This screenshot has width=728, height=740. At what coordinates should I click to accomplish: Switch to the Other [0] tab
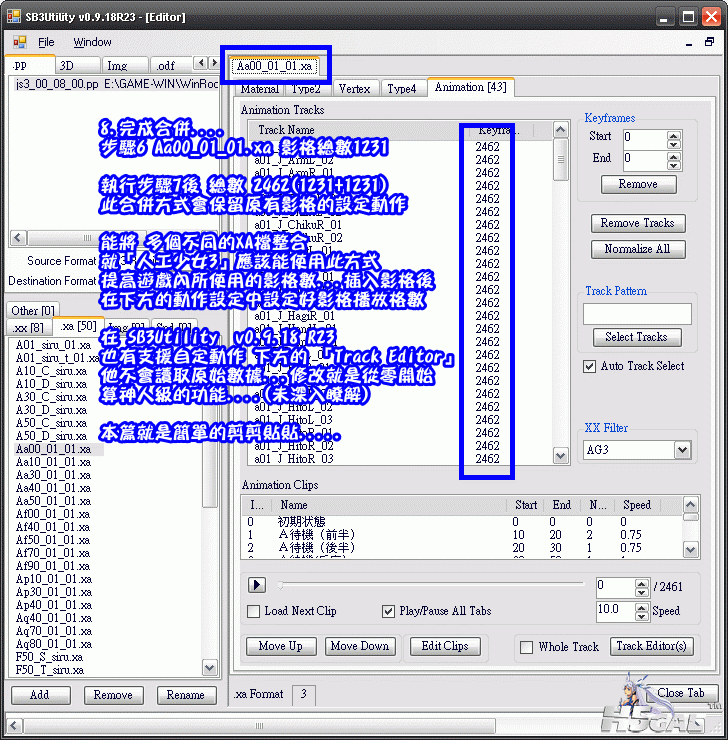click(x=33, y=311)
